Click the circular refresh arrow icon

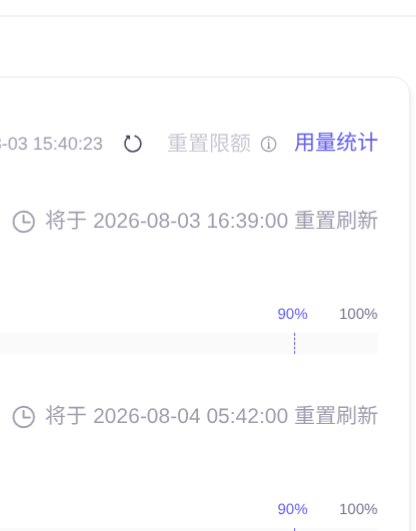(133, 144)
